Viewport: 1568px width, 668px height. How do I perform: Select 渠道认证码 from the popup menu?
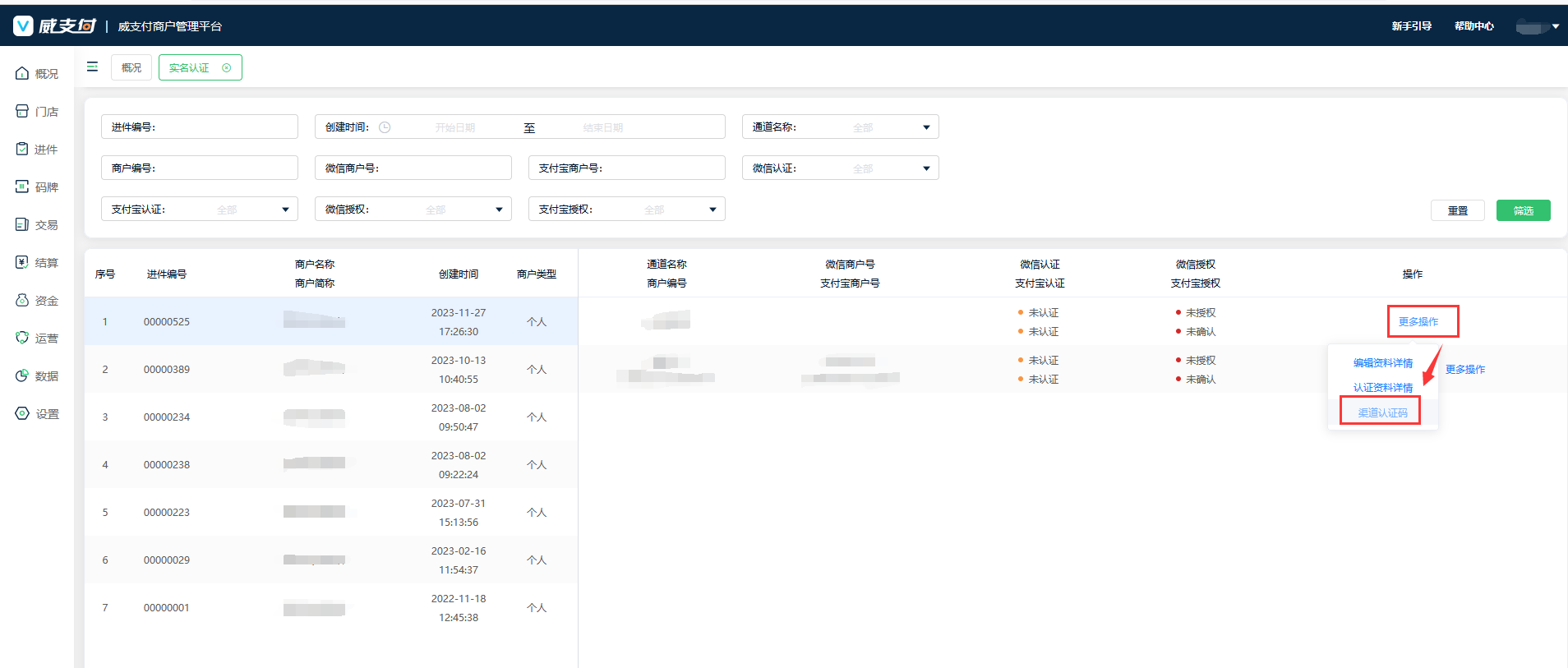(x=1382, y=412)
